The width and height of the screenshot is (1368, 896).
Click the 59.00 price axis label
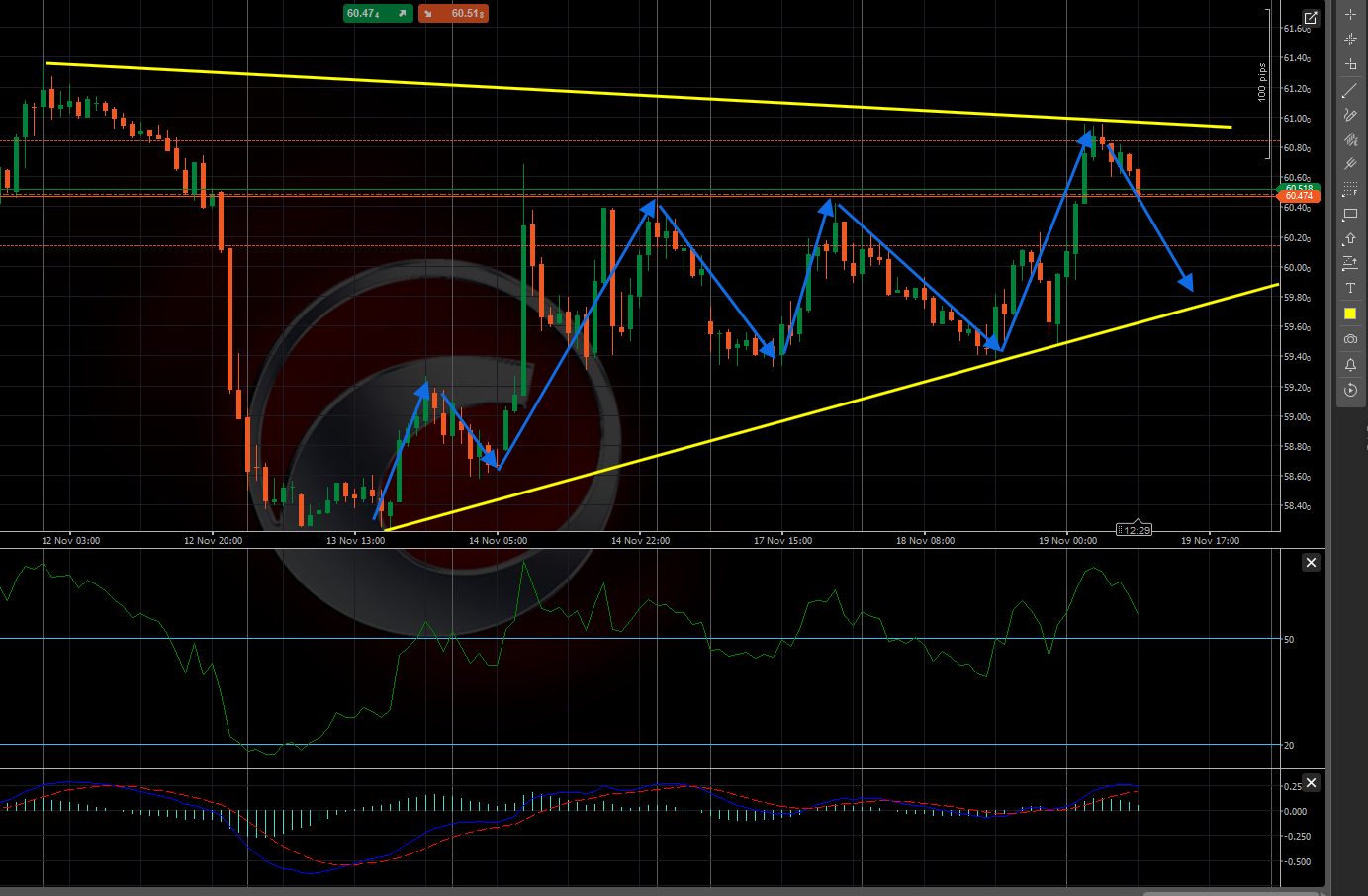coord(1297,417)
